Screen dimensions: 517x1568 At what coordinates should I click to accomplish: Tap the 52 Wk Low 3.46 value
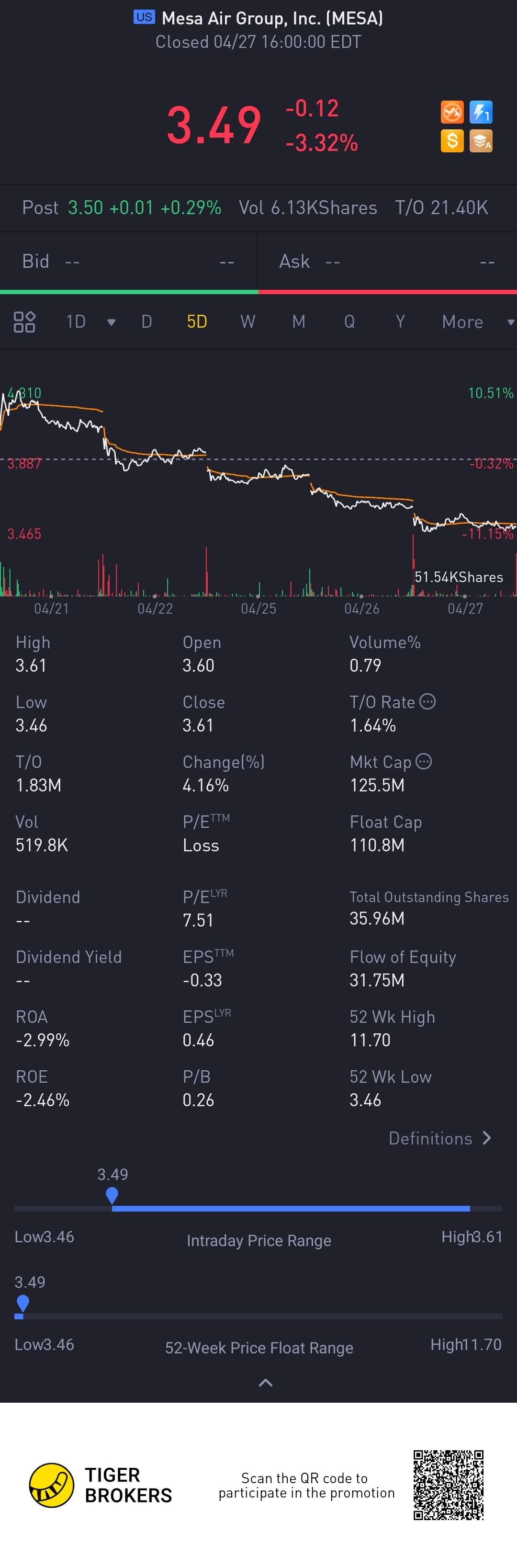(365, 1100)
